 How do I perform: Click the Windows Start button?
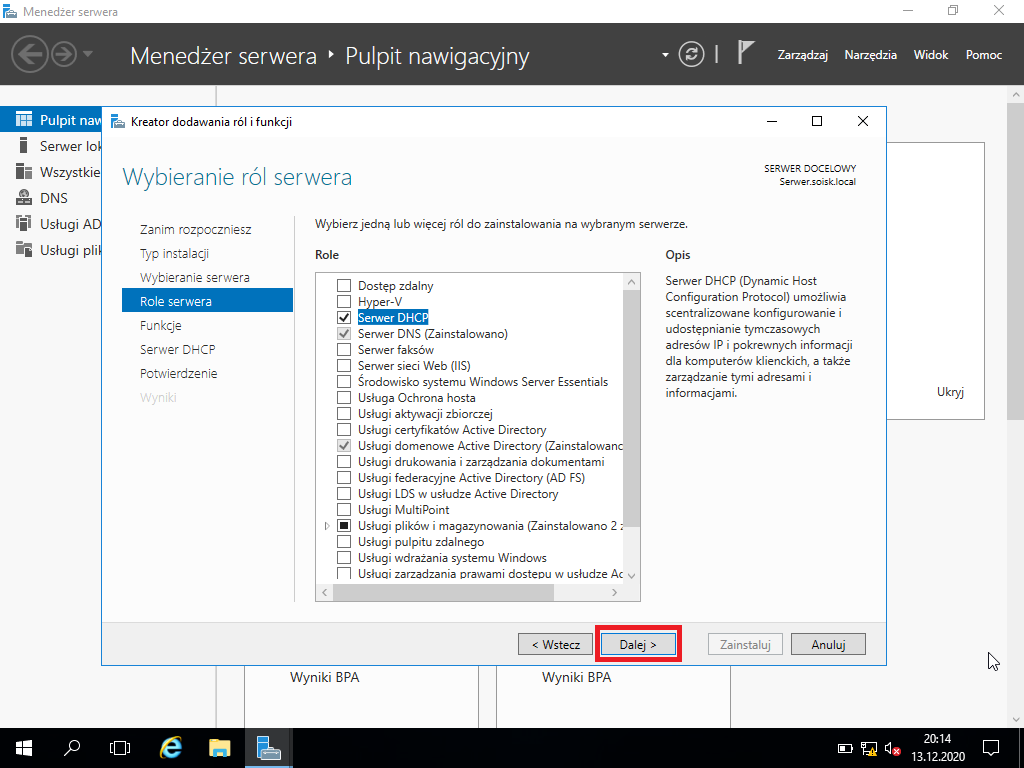(x=24, y=748)
